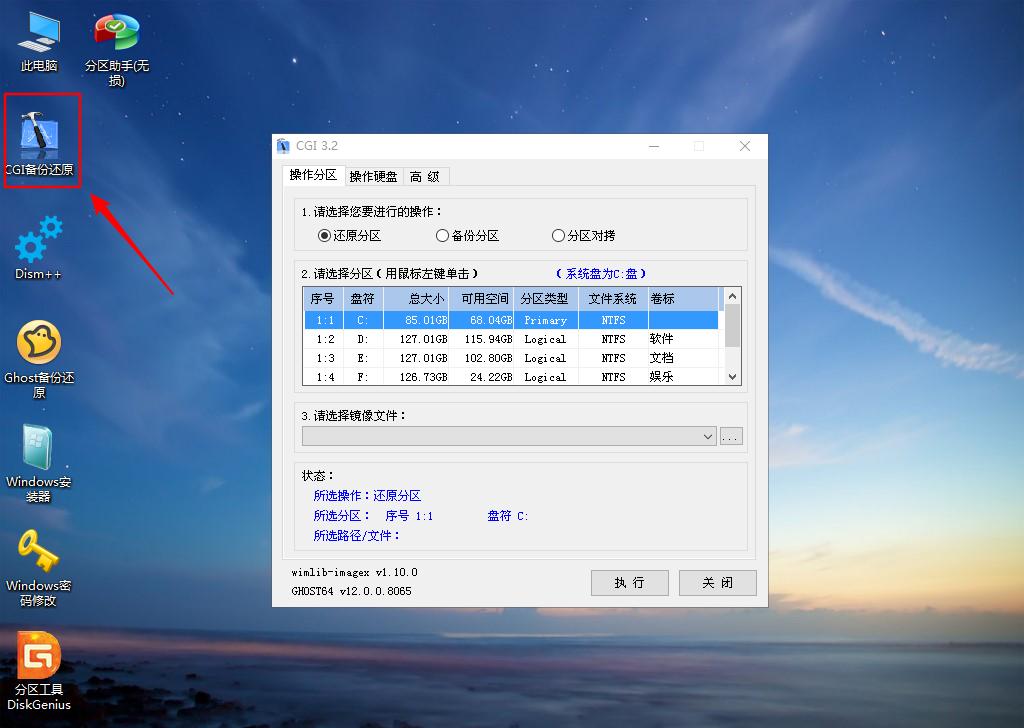Open the 高级 tab
1024x728 pixels.
click(x=424, y=176)
